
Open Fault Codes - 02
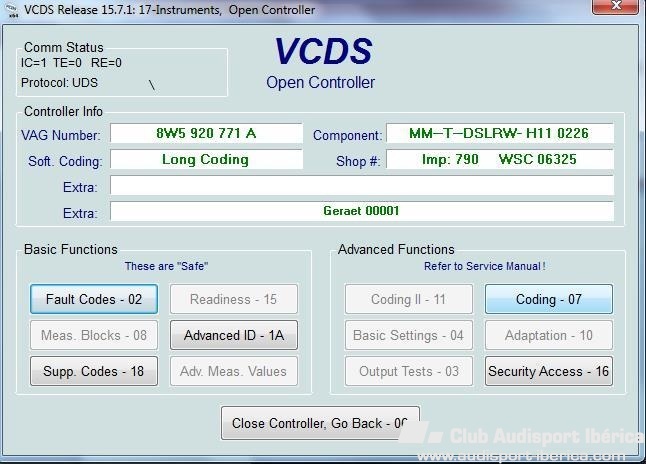pos(94,299)
